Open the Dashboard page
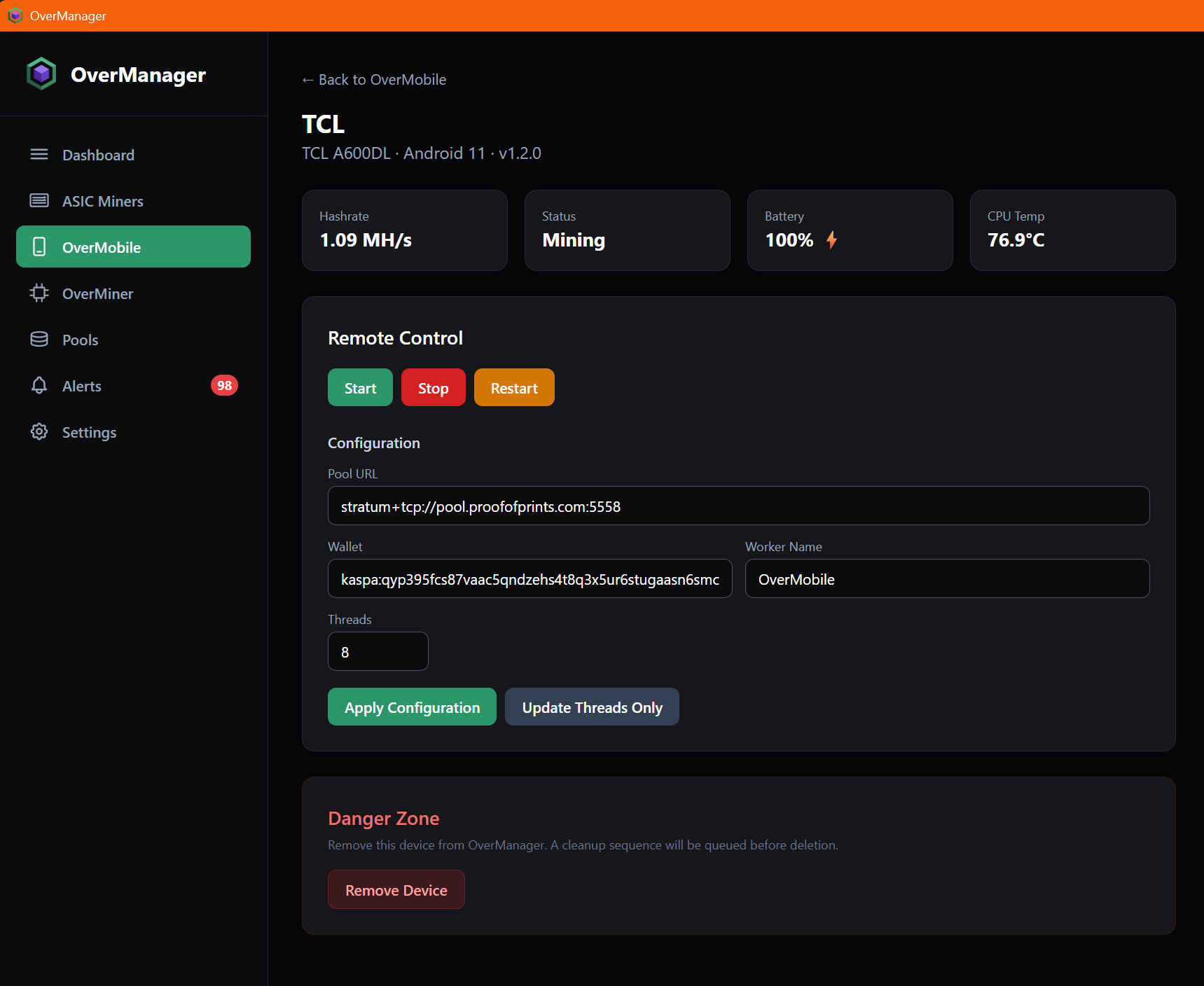 click(133, 154)
